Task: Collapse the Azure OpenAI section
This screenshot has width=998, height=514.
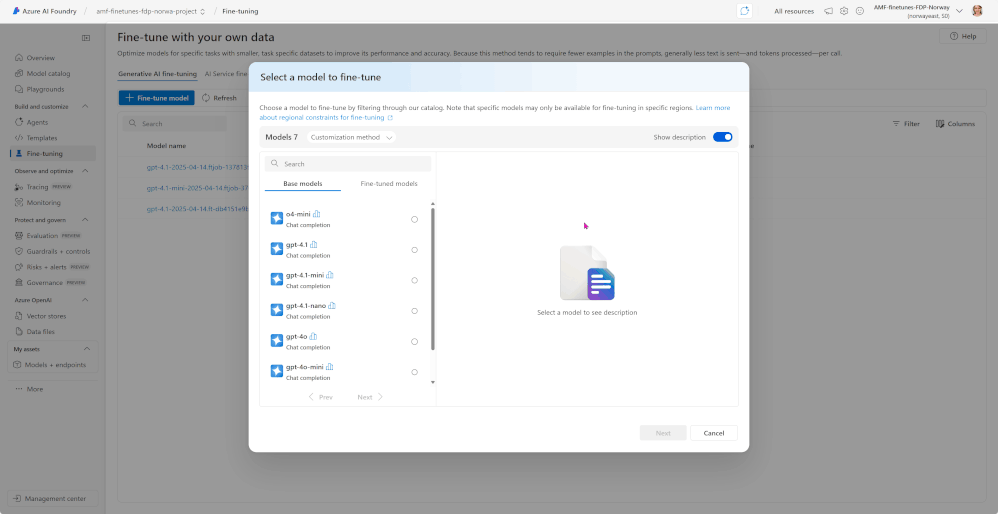Action: [85, 300]
